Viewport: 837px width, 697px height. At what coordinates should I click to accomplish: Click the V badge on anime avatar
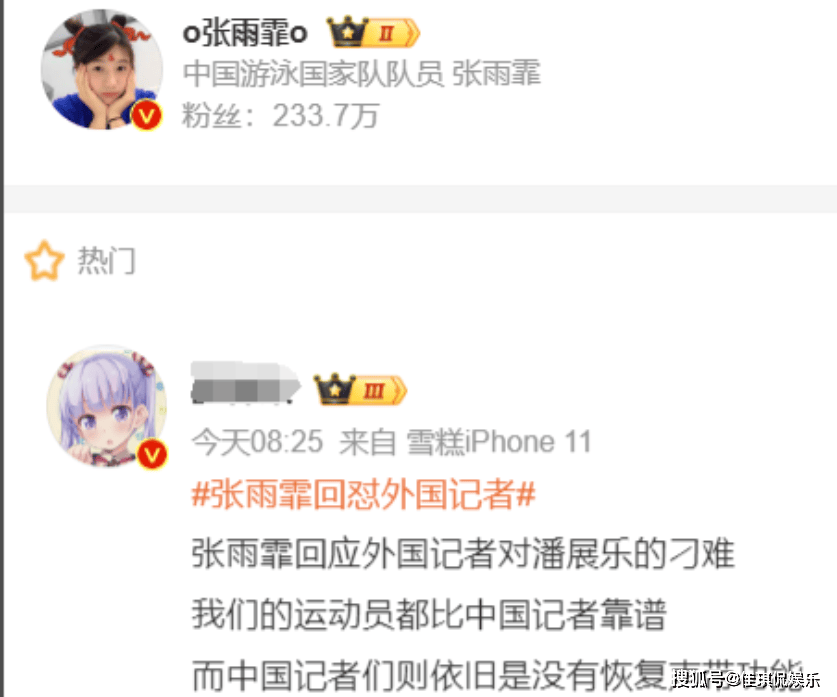152,454
